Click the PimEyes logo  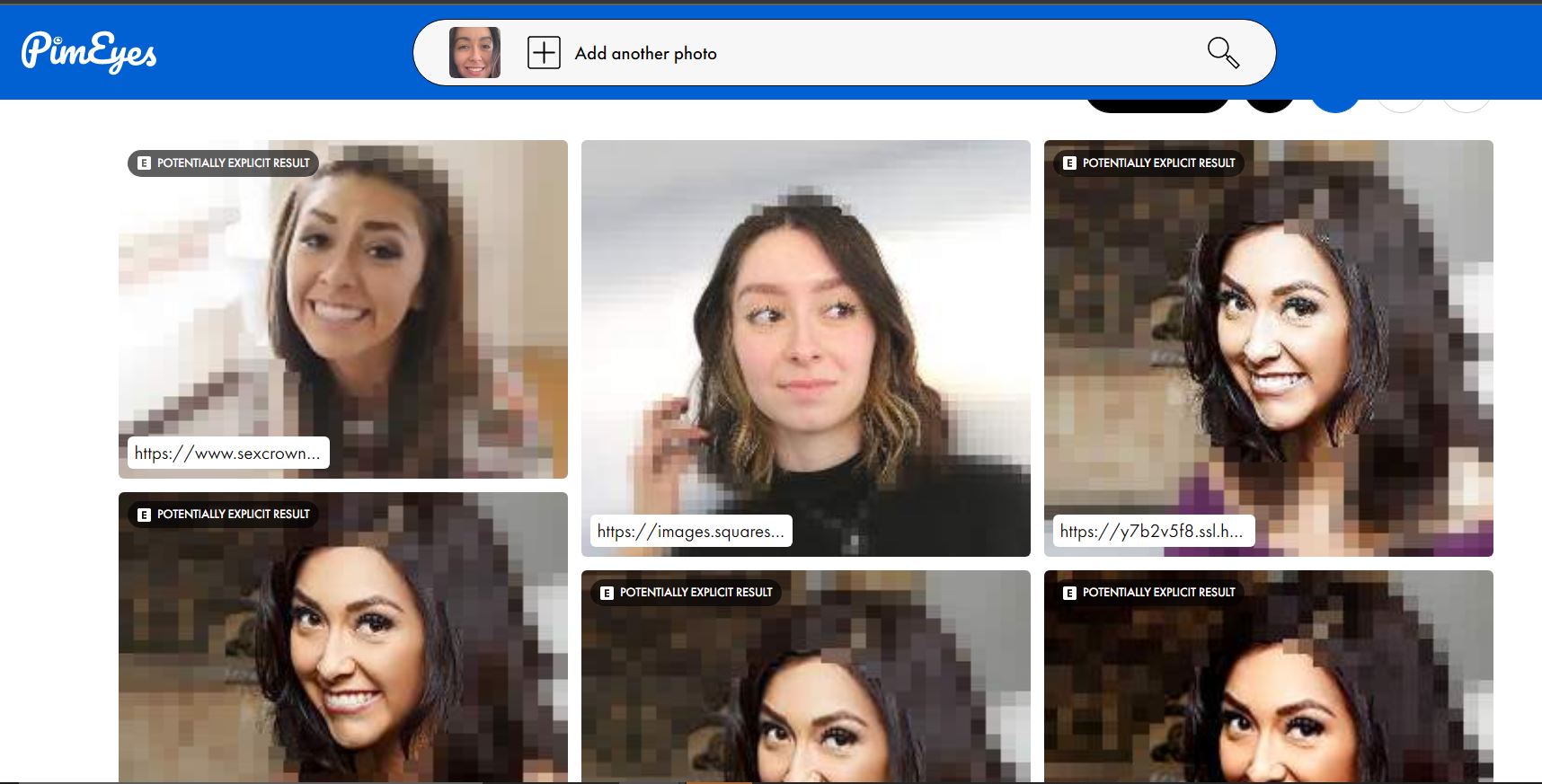[89, 52]
